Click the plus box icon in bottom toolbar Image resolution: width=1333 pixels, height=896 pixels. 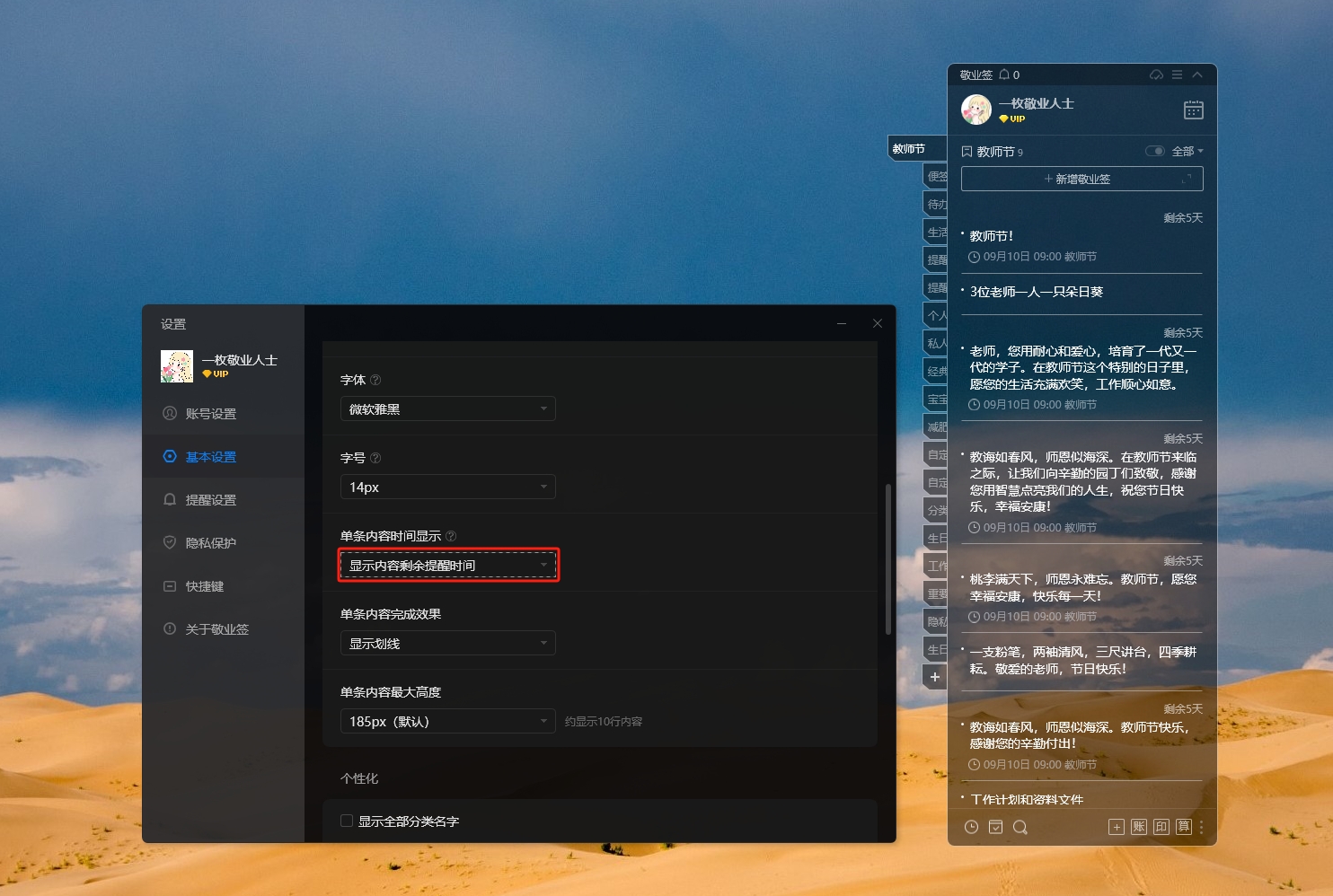point(1117,827)
